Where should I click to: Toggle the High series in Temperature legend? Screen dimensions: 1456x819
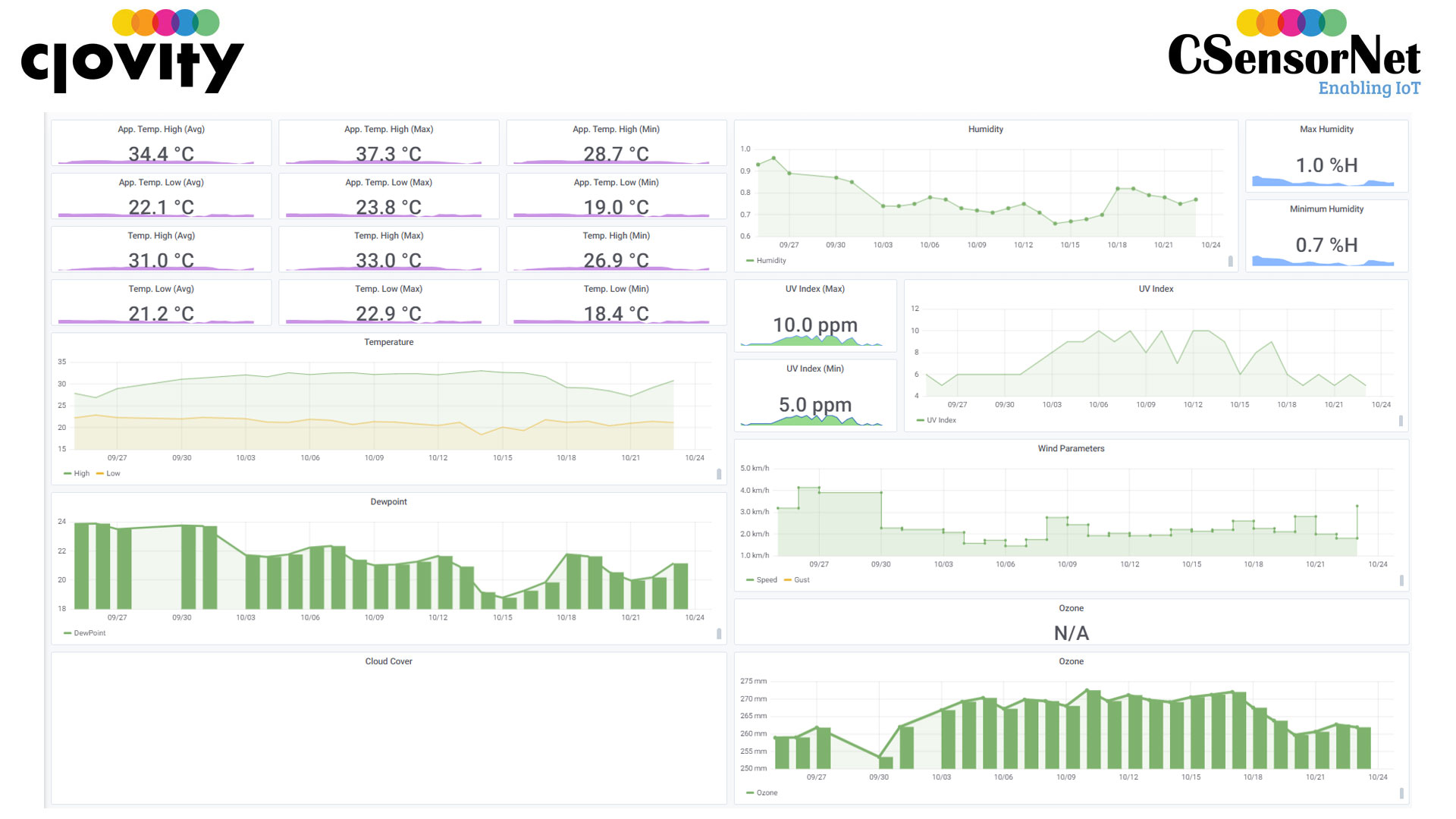77,473
